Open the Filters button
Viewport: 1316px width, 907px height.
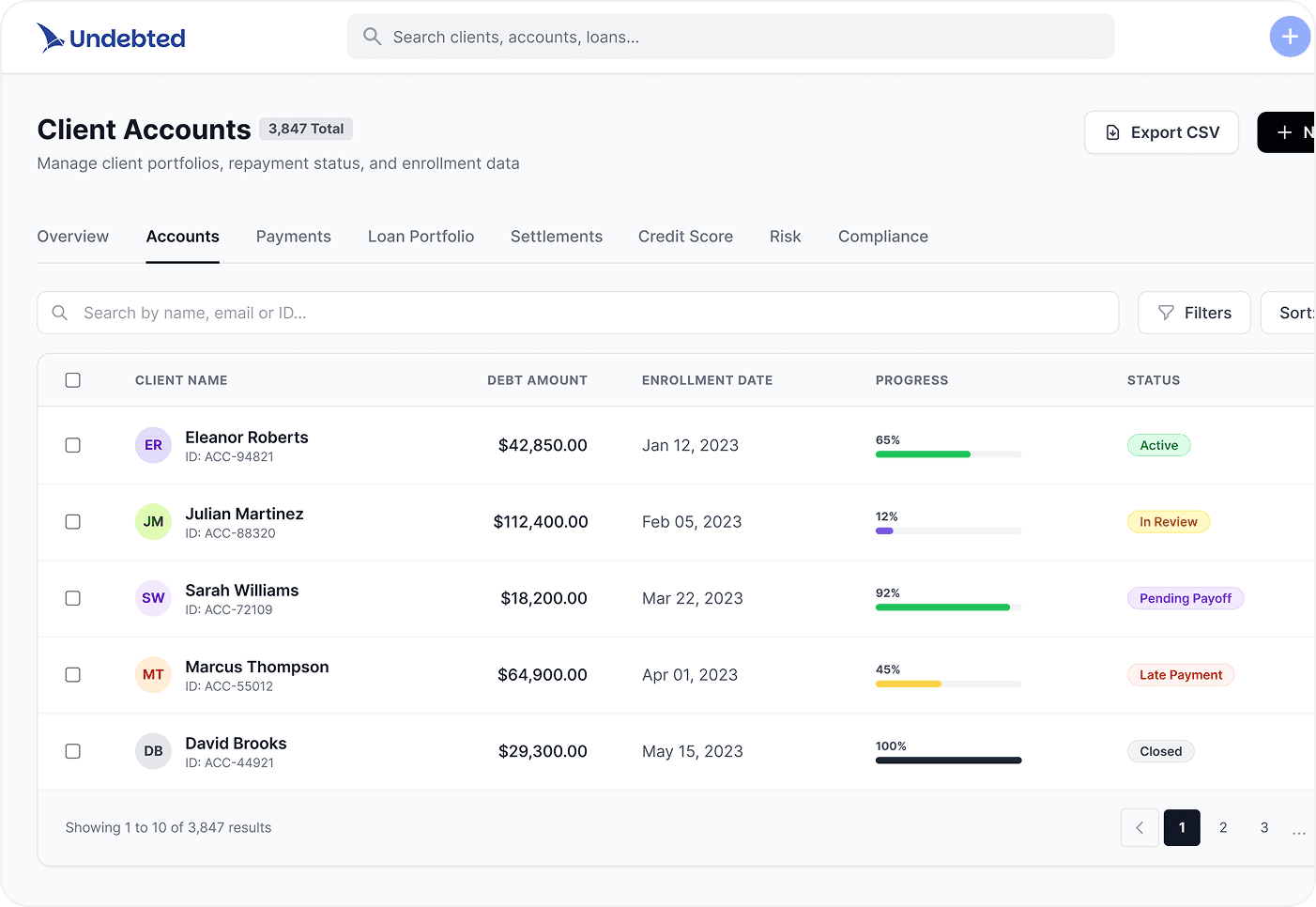pyautogui.click(x=1194, y=313)
